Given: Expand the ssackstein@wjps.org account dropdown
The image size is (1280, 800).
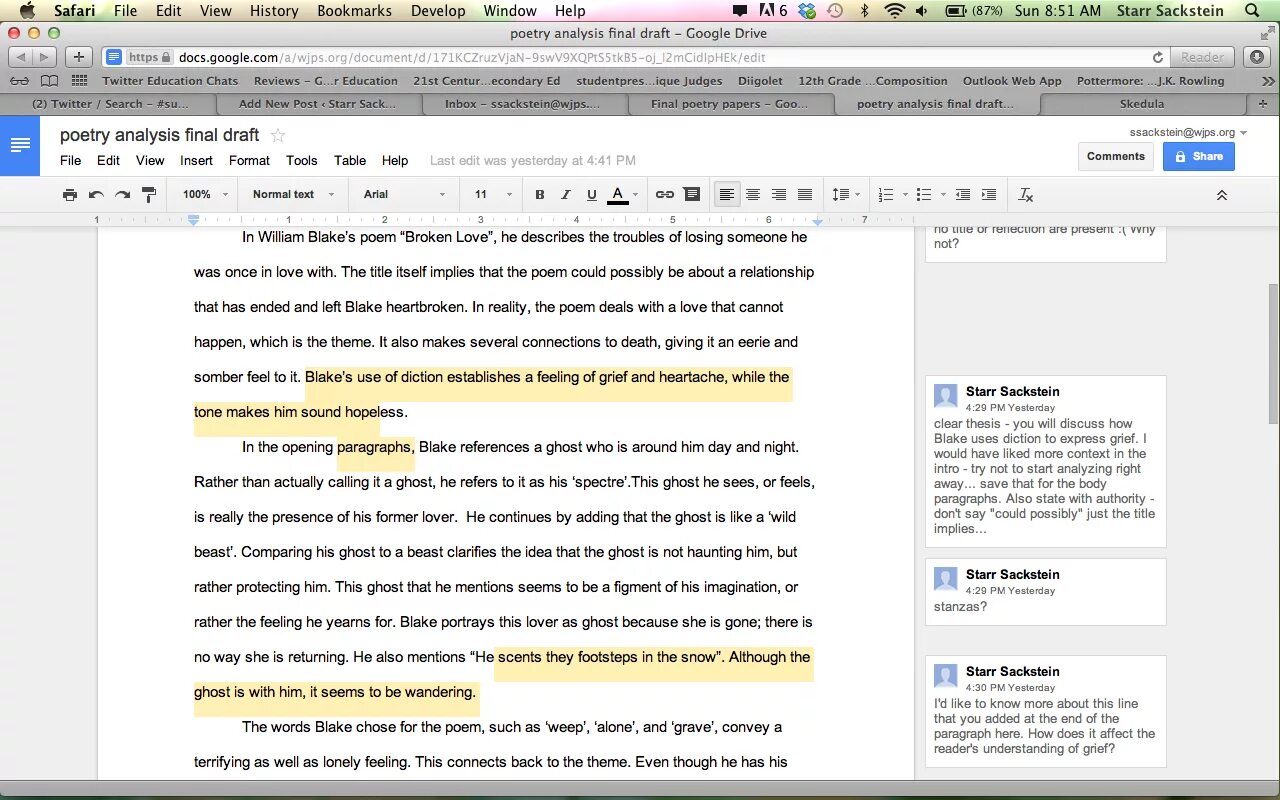Looking at the screenshot, I should click(x=1189, y=132).
